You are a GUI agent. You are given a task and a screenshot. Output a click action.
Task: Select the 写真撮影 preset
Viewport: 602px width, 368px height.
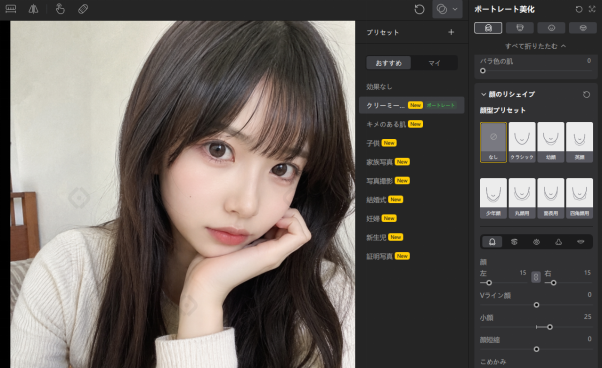pyautogui.click(x=411, y=180)
